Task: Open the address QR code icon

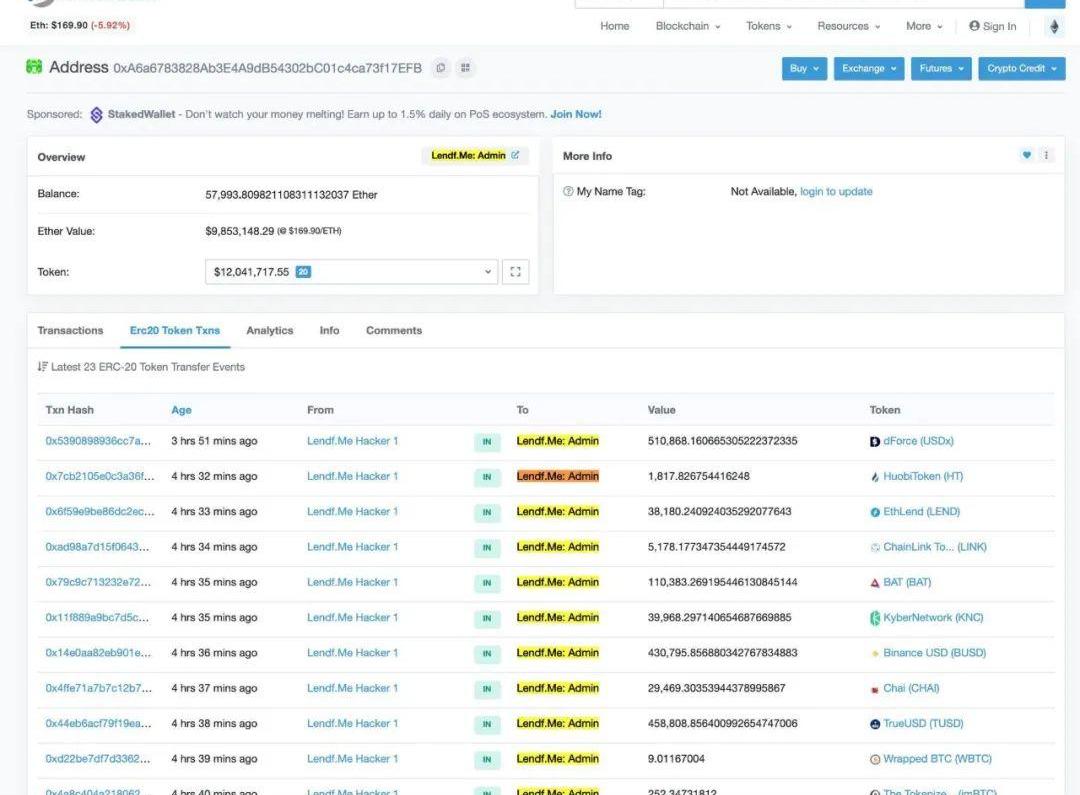Action: 466,68
